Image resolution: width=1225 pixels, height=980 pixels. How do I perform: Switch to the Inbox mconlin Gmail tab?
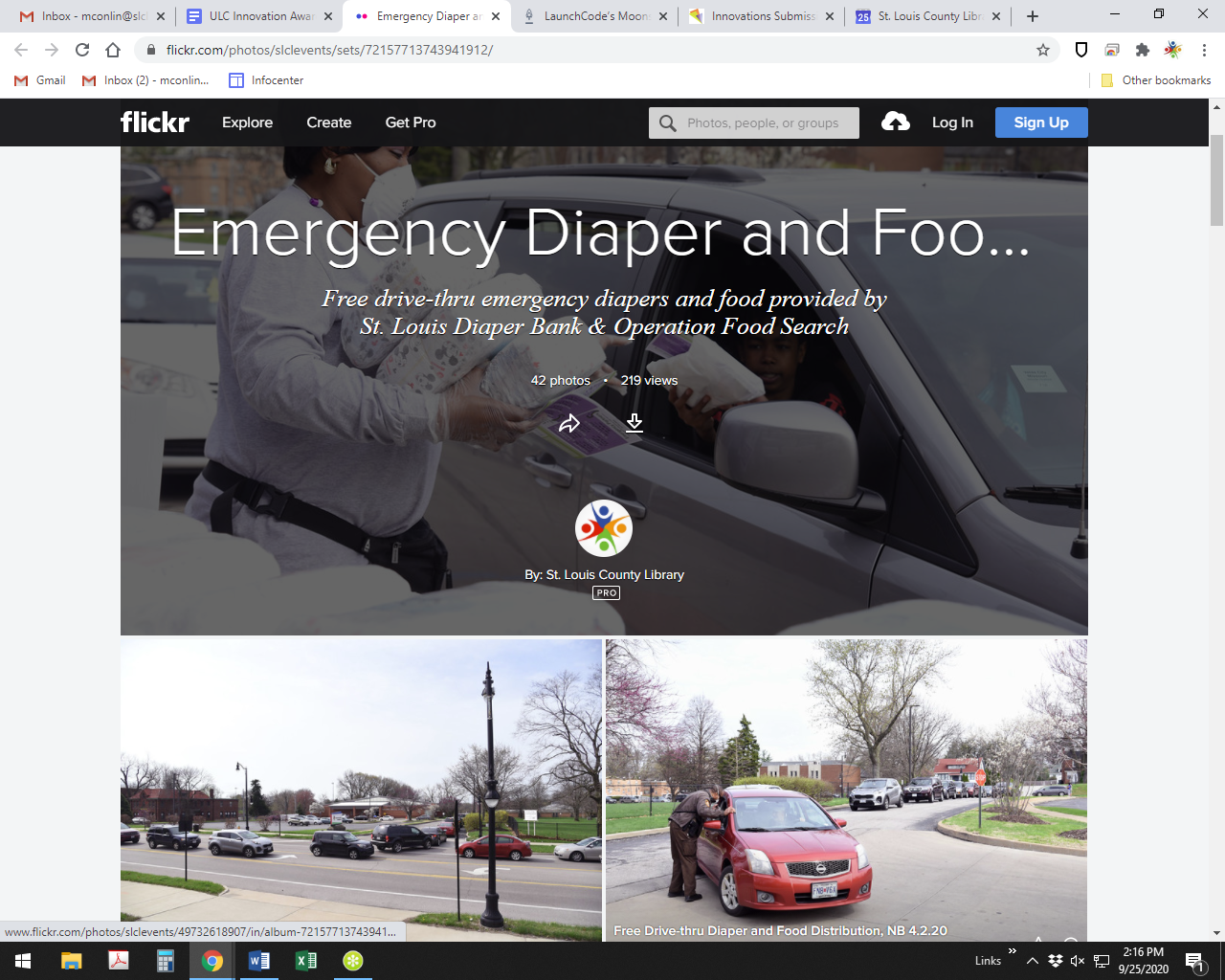(91, 16)
